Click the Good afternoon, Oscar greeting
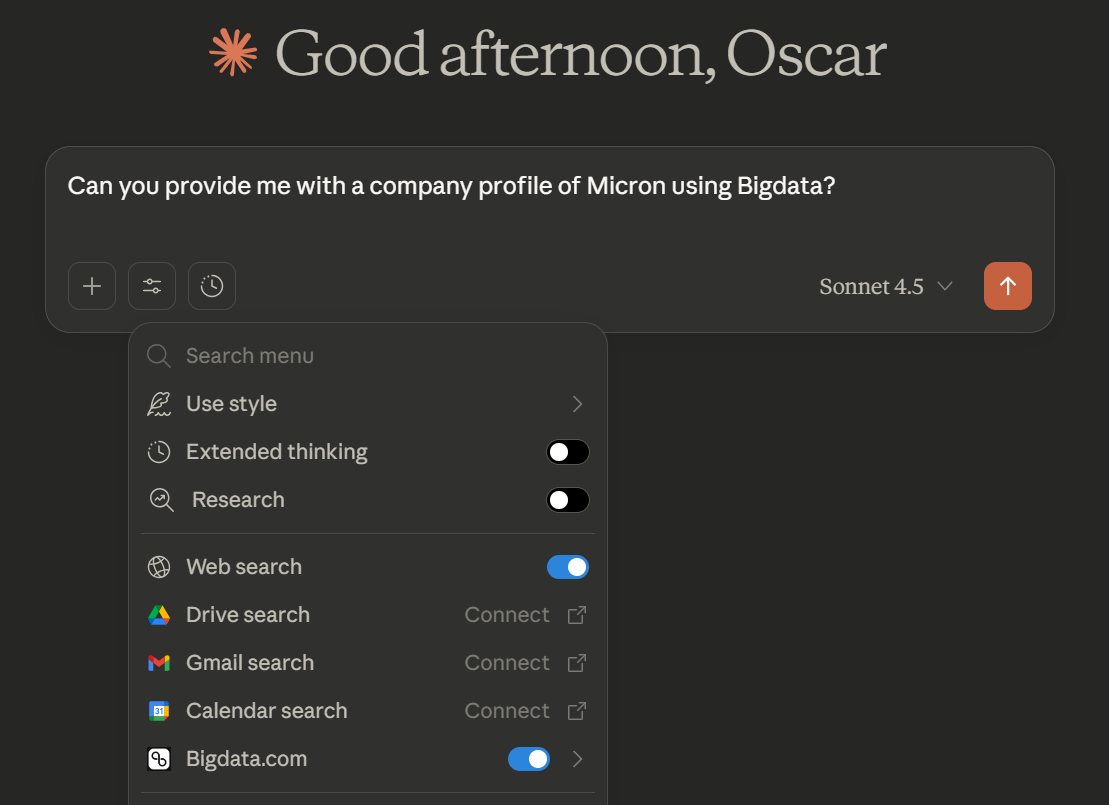The height and width of the screenshot is (805, 1109). (x=580, y=54)
